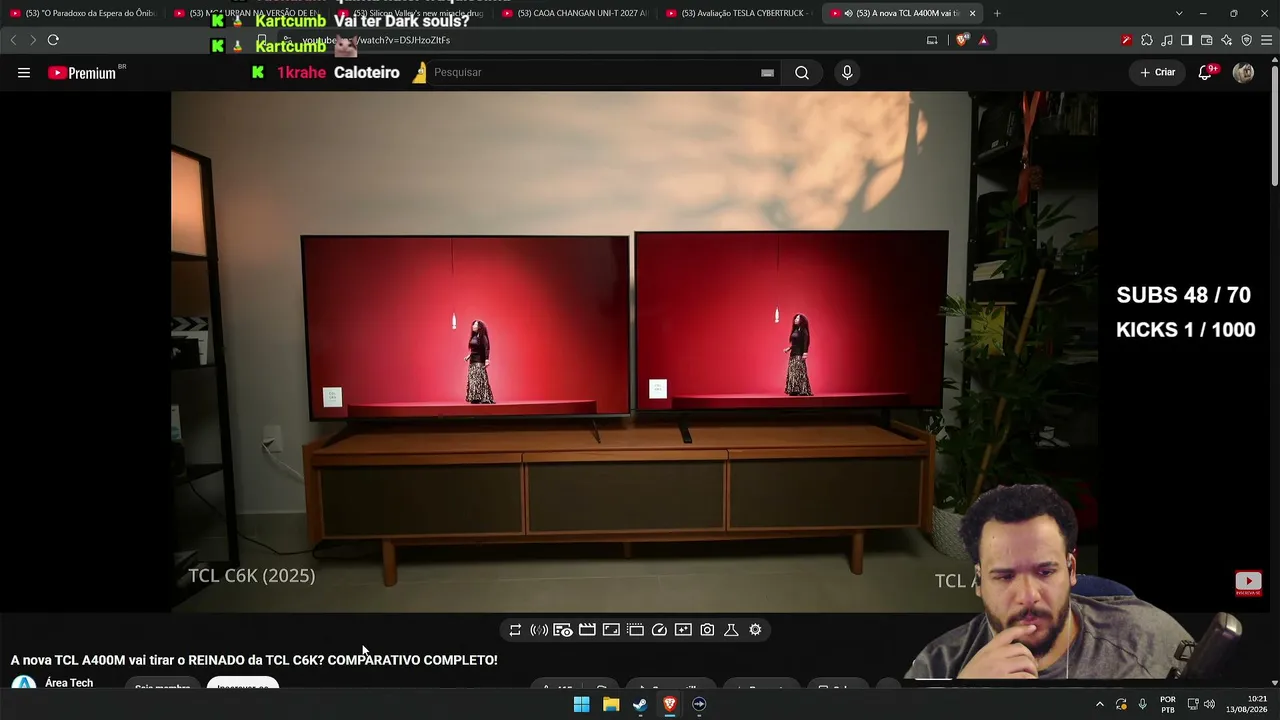Open Brave Leo AI sparkle icon
This screenshot has width=1280, height=720.
coord(1226,40)
